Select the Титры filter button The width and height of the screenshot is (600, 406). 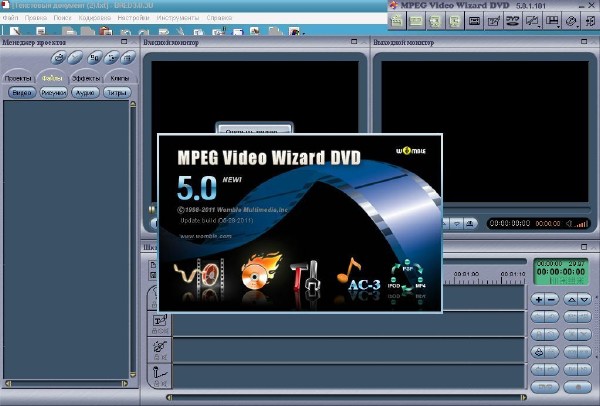pos(117,92)
